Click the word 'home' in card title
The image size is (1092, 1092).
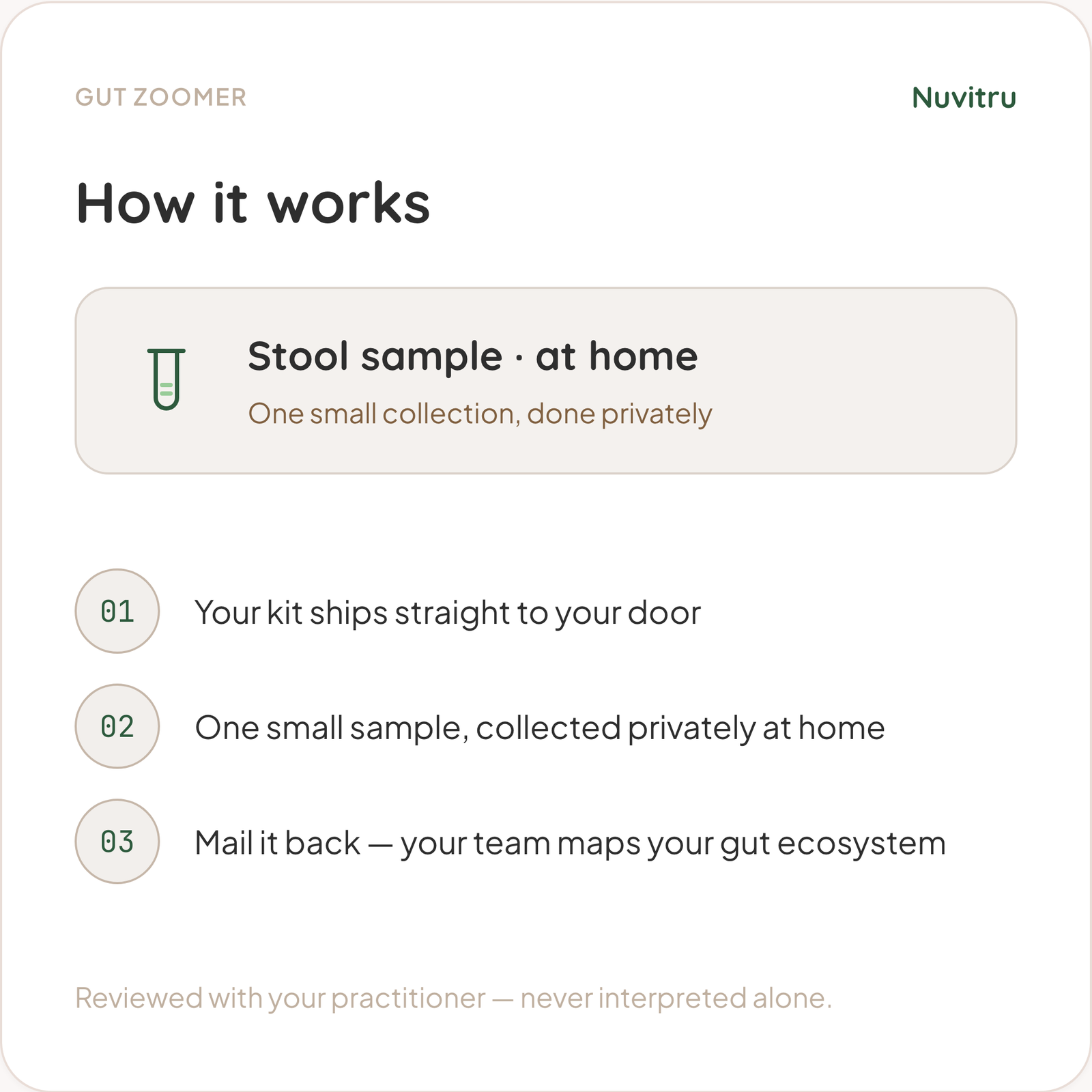tap(643, 356)
